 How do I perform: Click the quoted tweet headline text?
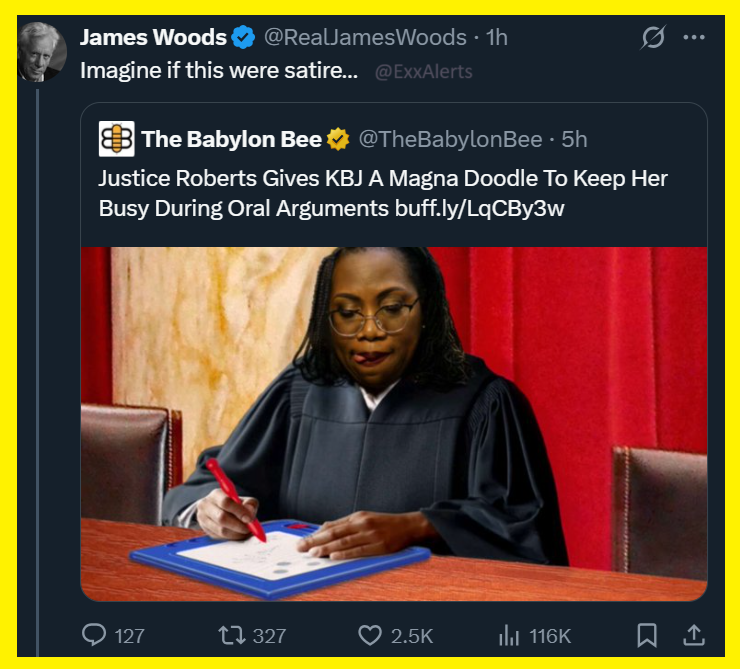[383, 193]
